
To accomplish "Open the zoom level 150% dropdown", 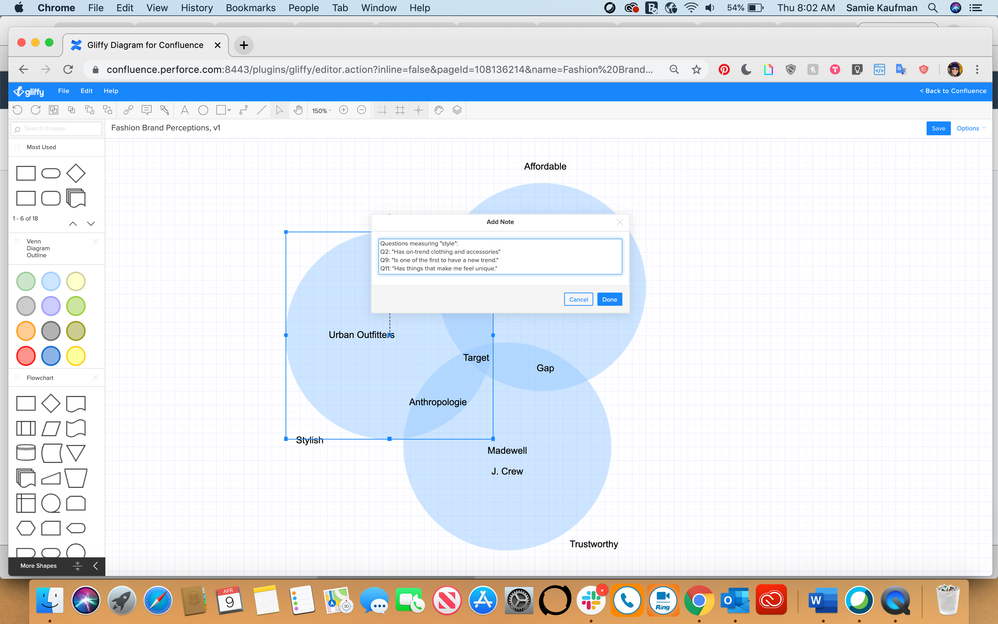I will pyautogui.click(x=321, y=111).
